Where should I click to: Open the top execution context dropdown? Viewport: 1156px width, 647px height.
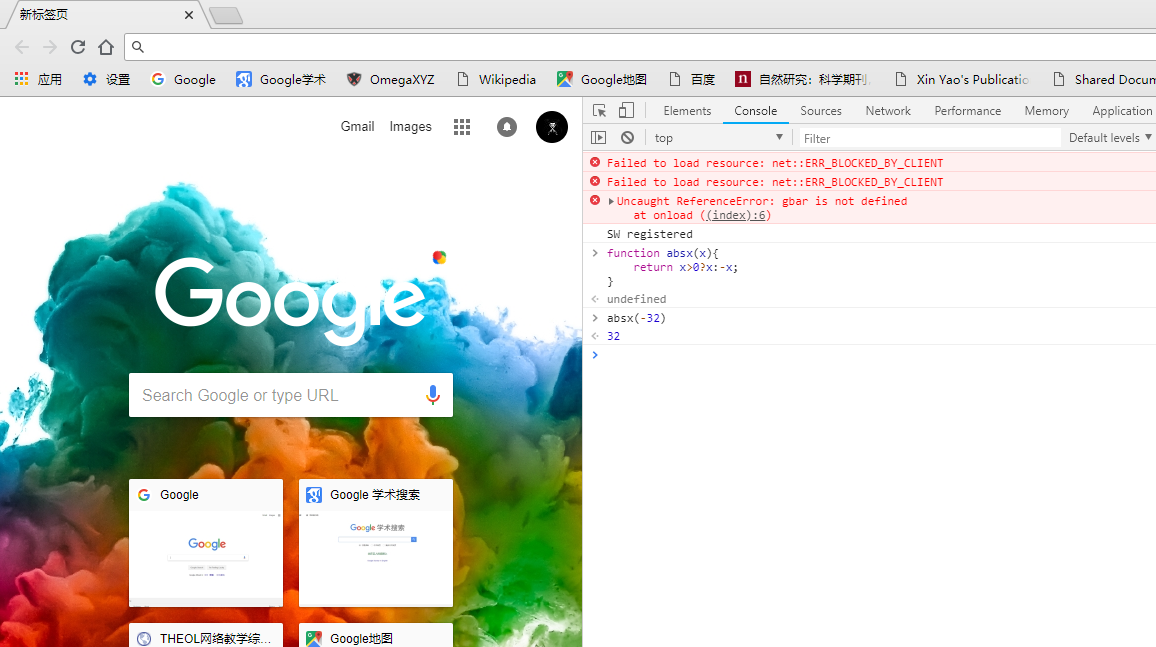tap(717, 138)
